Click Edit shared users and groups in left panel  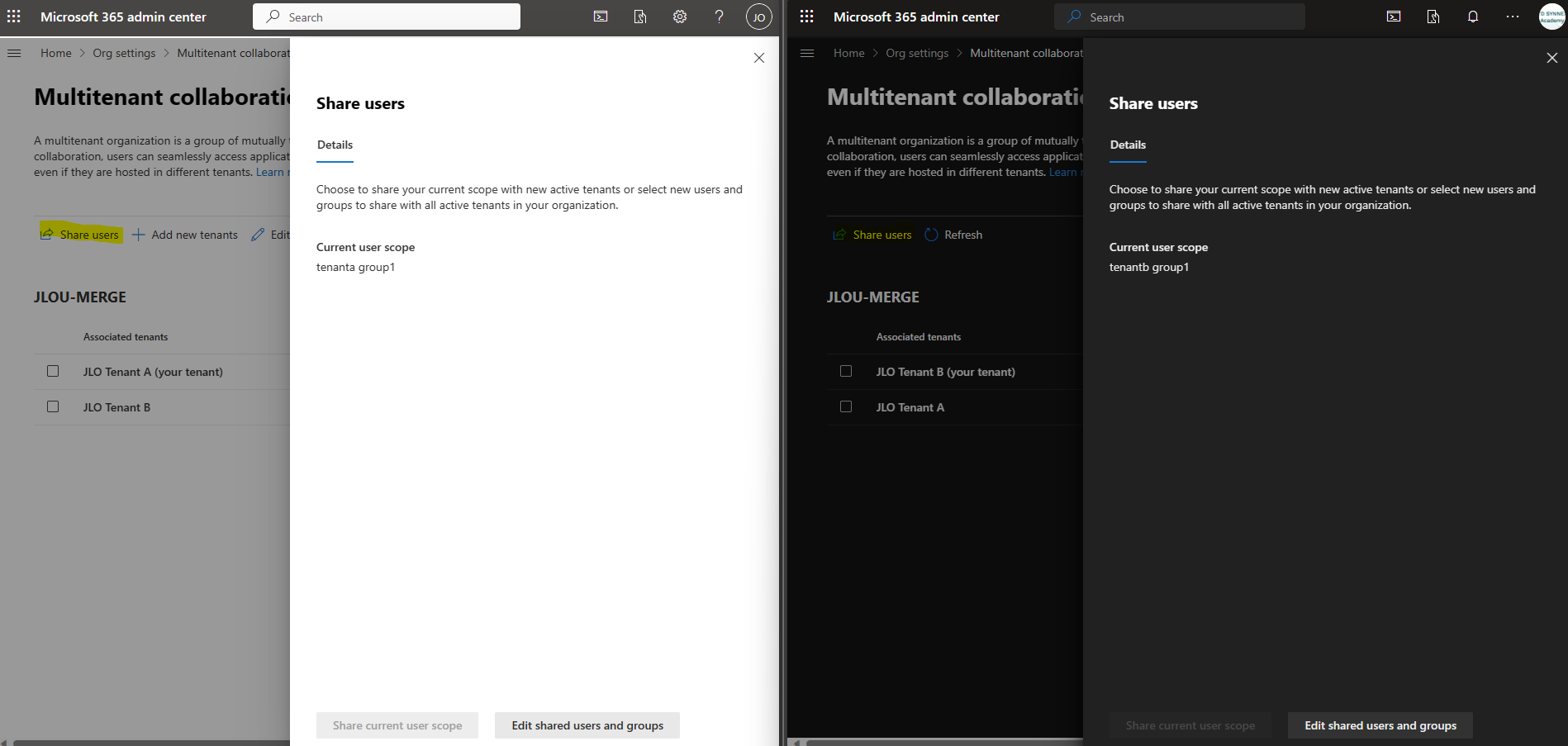pos(587,725)
